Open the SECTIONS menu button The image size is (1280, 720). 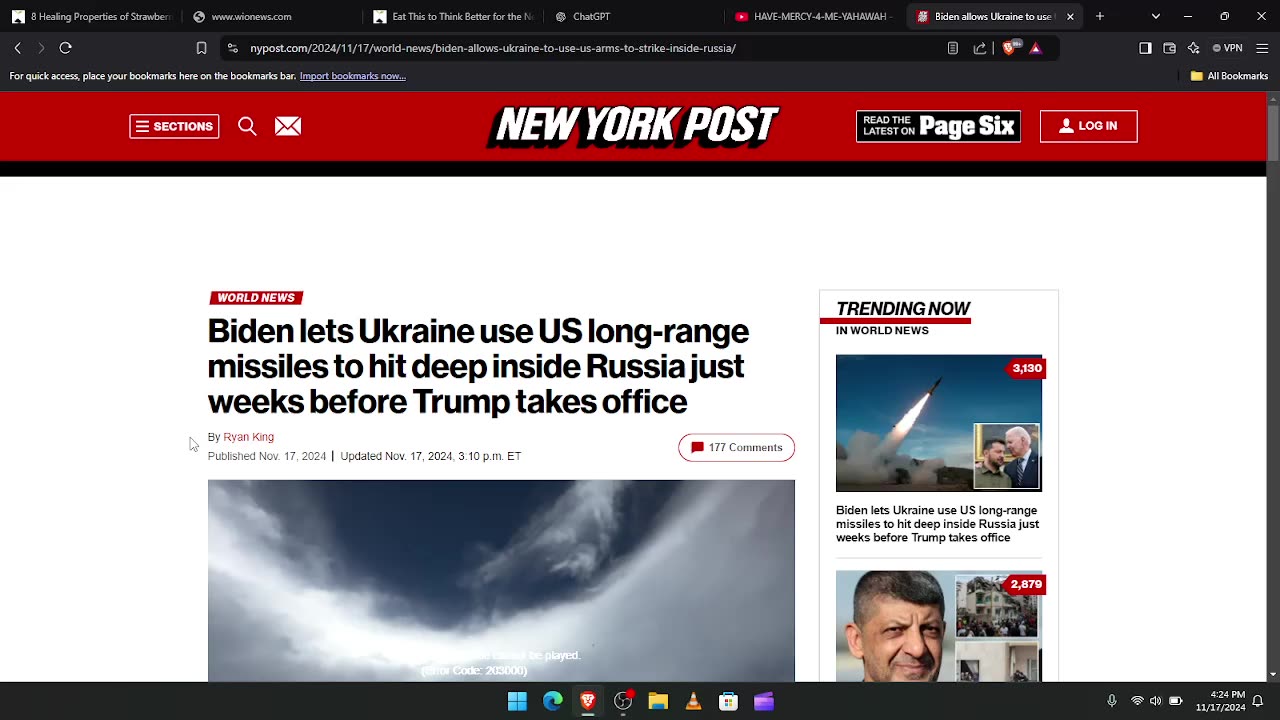(174, 126)
